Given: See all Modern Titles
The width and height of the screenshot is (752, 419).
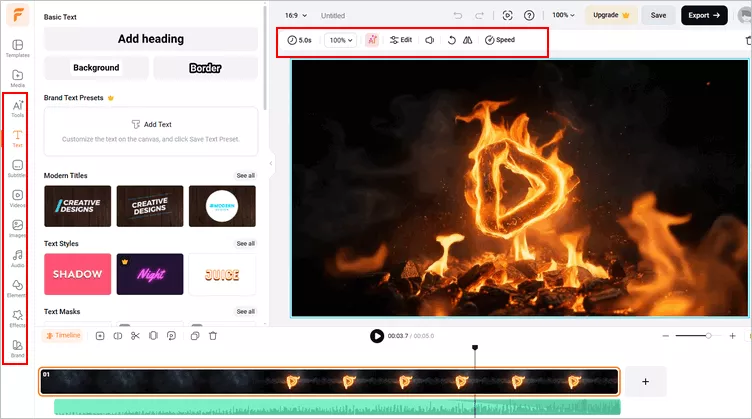Looking at the screenshot, I should pos(246,175).
